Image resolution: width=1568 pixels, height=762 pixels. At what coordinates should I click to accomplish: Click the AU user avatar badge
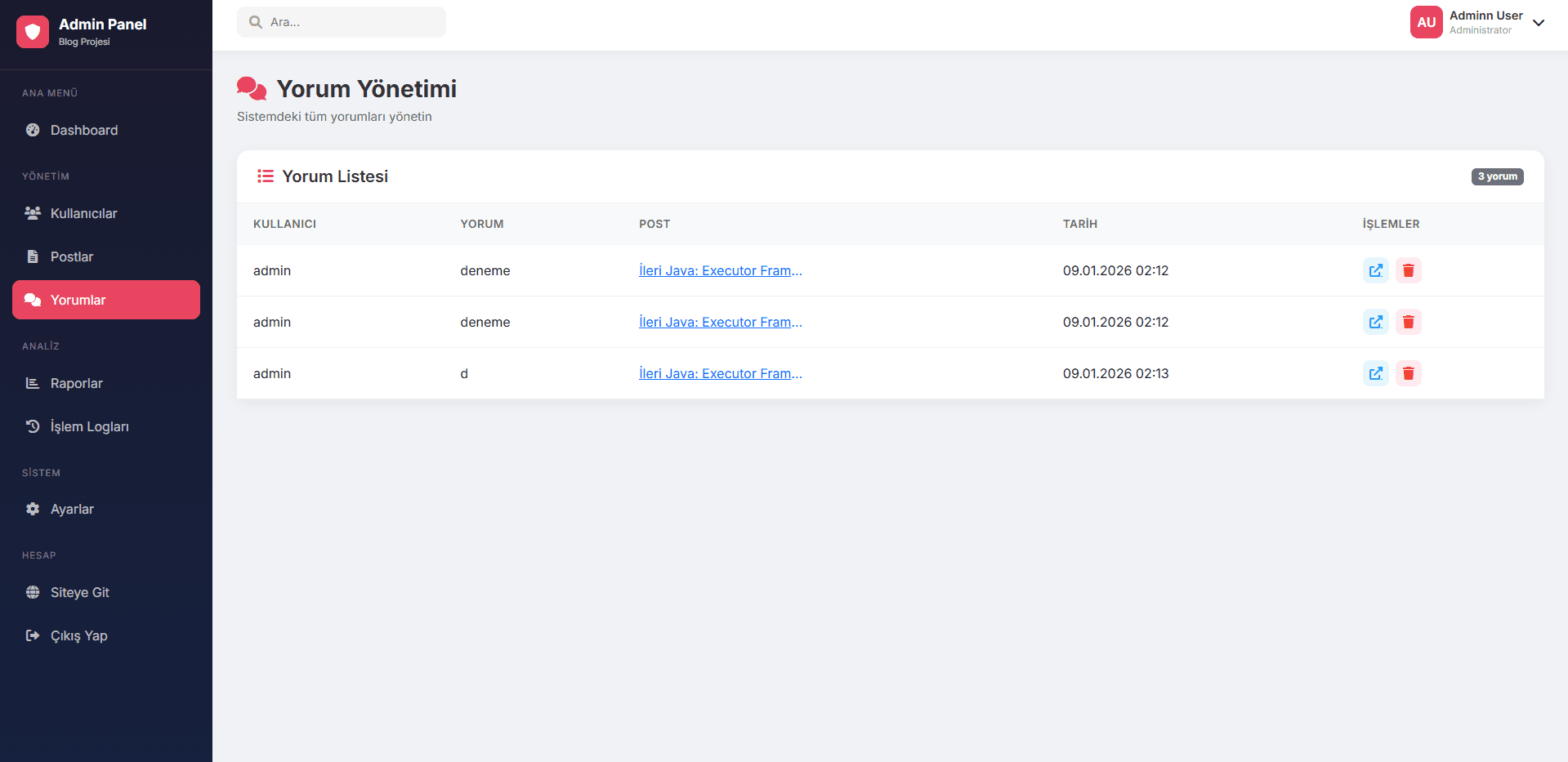[x=1426, y=22]
